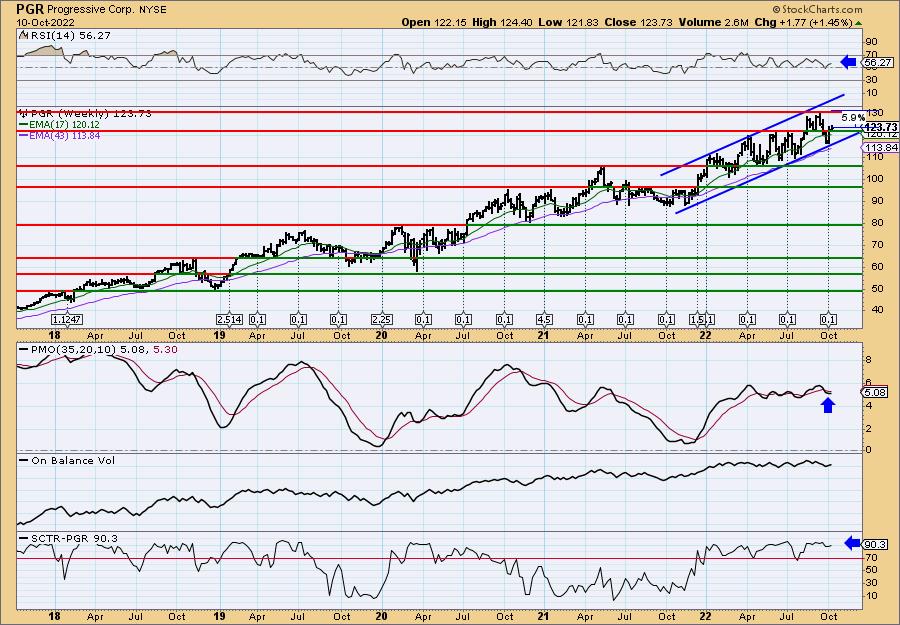Viewport: 900px width, 625px height.
Task: Click the 90 label on the RSI axis
Action: click(x=871, y=42)
